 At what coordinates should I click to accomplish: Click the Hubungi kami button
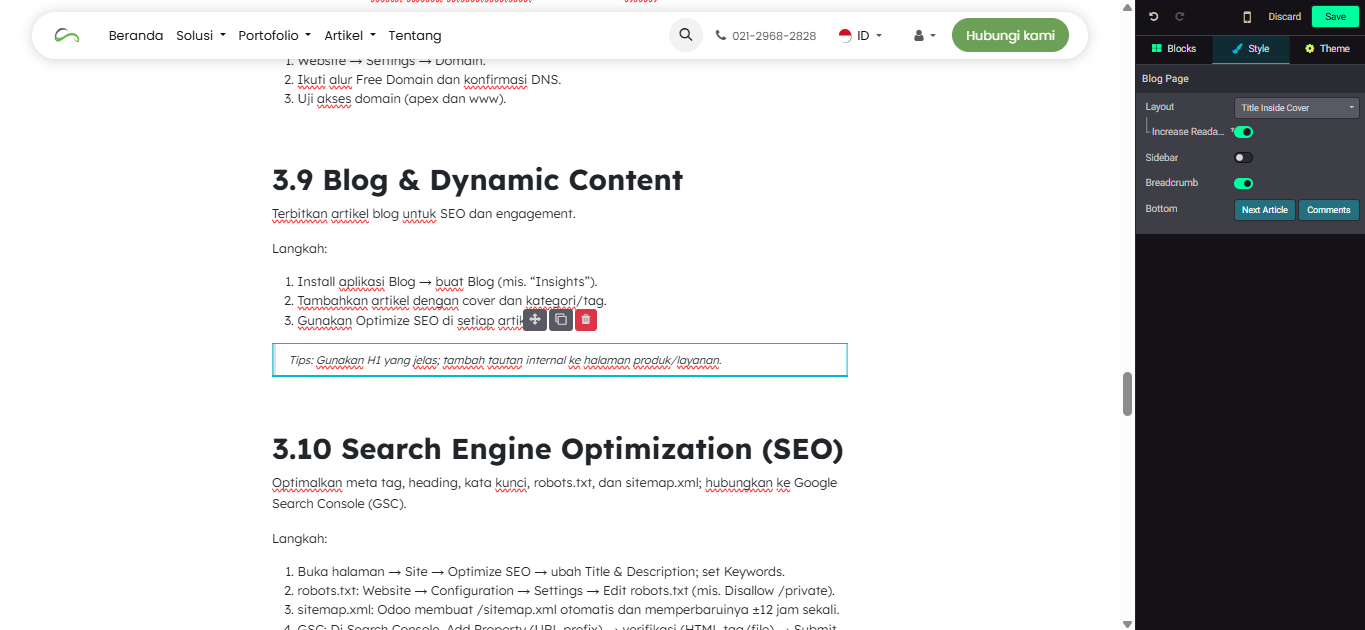1010,35
